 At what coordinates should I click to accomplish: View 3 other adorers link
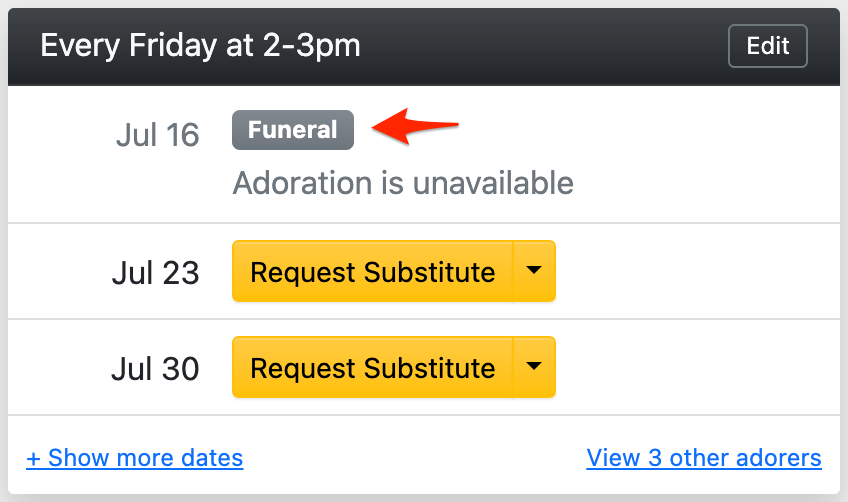click(x=704, y=459)
